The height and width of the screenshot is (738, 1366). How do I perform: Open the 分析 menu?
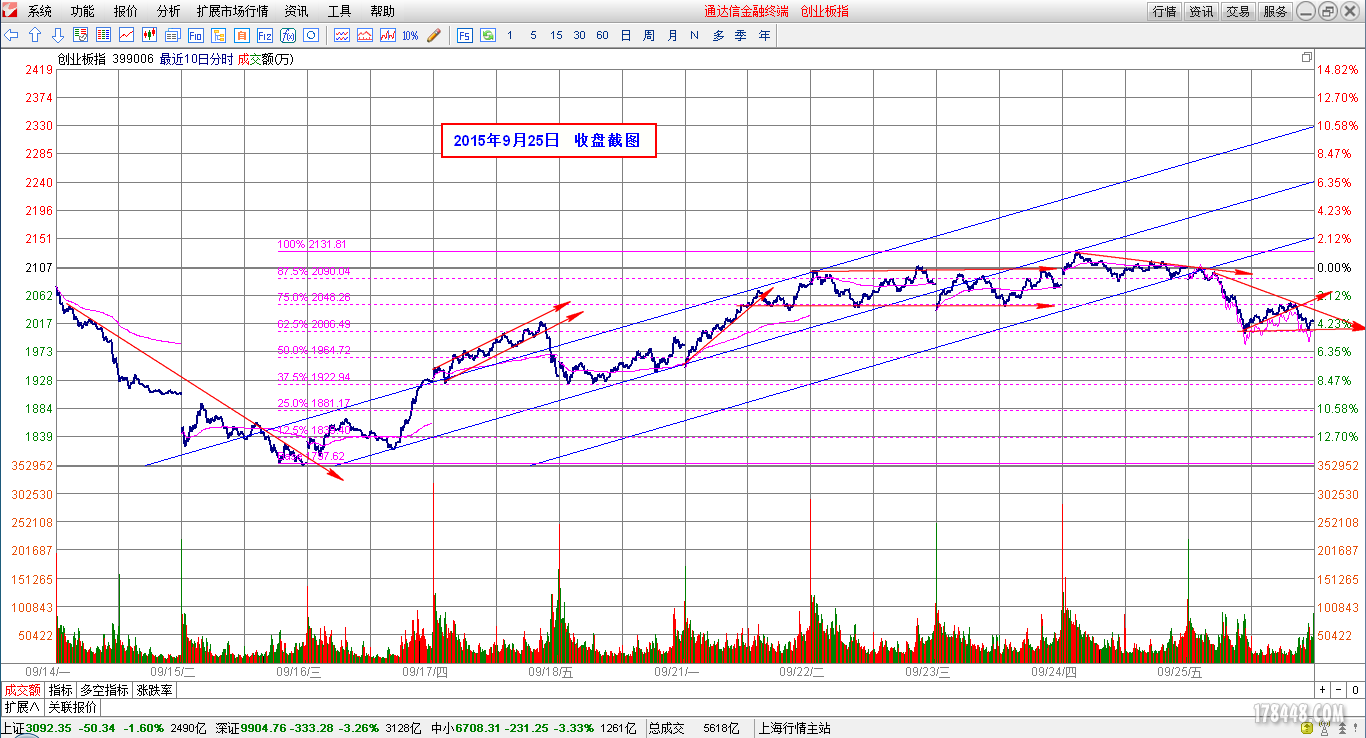pyautogui.click(x=169, y=11)
